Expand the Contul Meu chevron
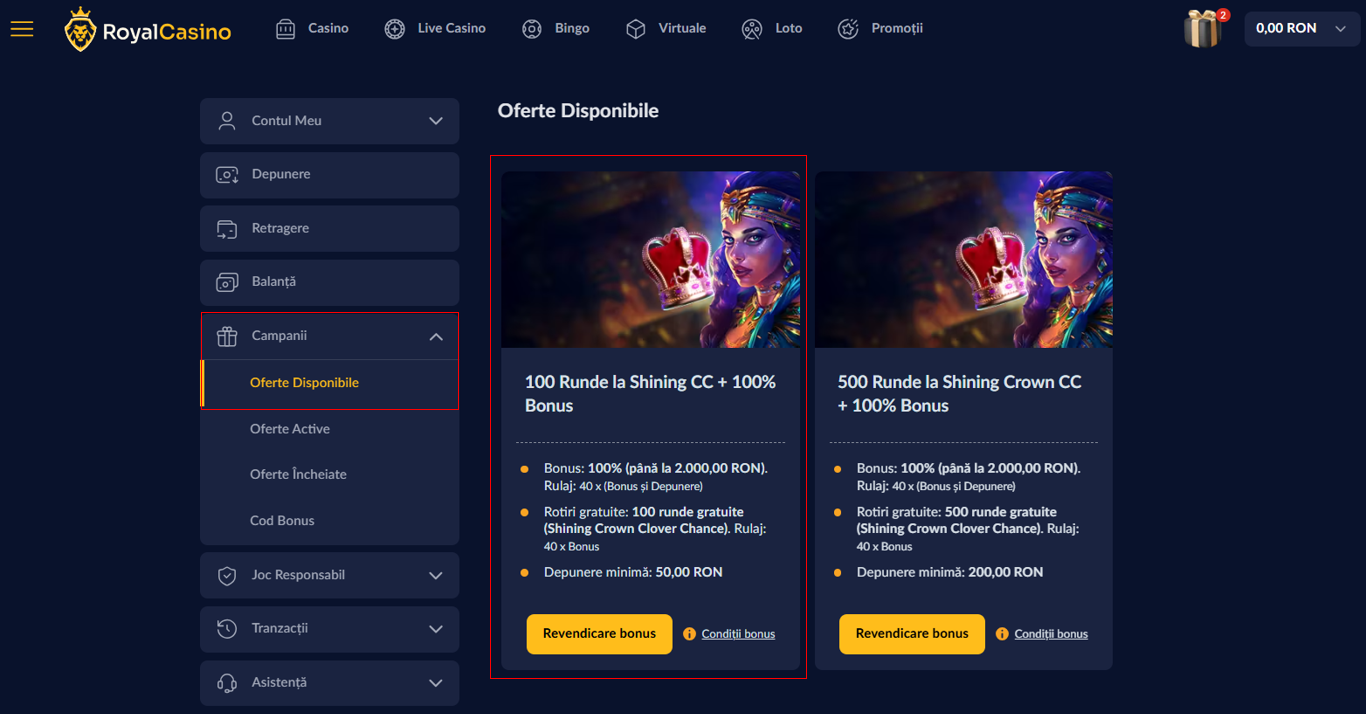The height and width of the screenshot is (714, 1366). coord(436,121)
